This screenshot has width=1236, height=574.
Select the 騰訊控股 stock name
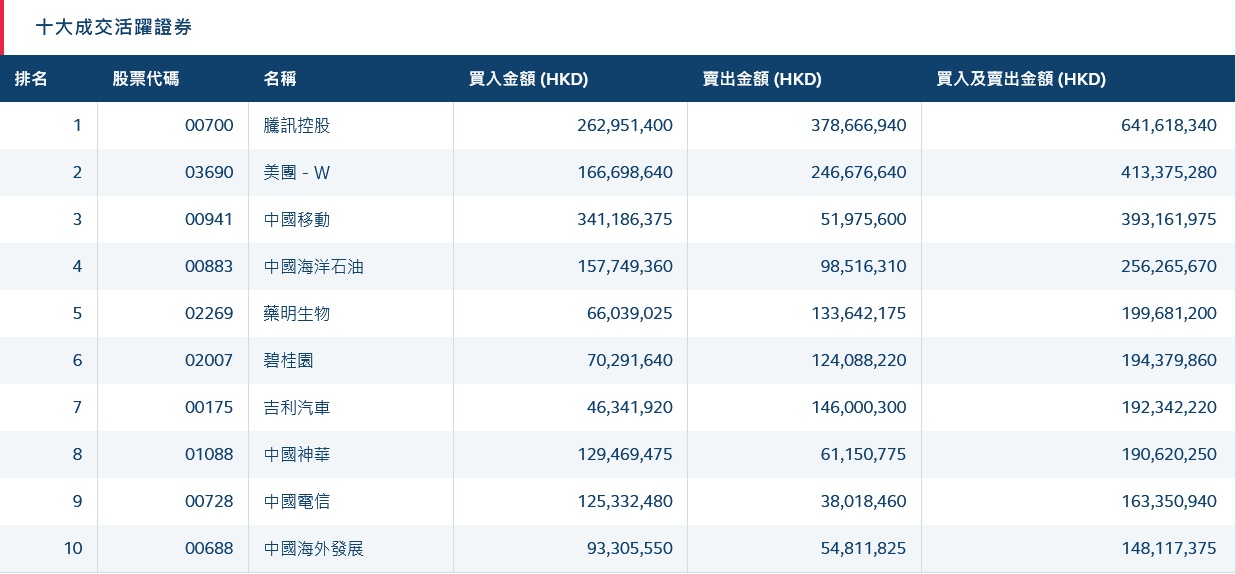(297, 125)
